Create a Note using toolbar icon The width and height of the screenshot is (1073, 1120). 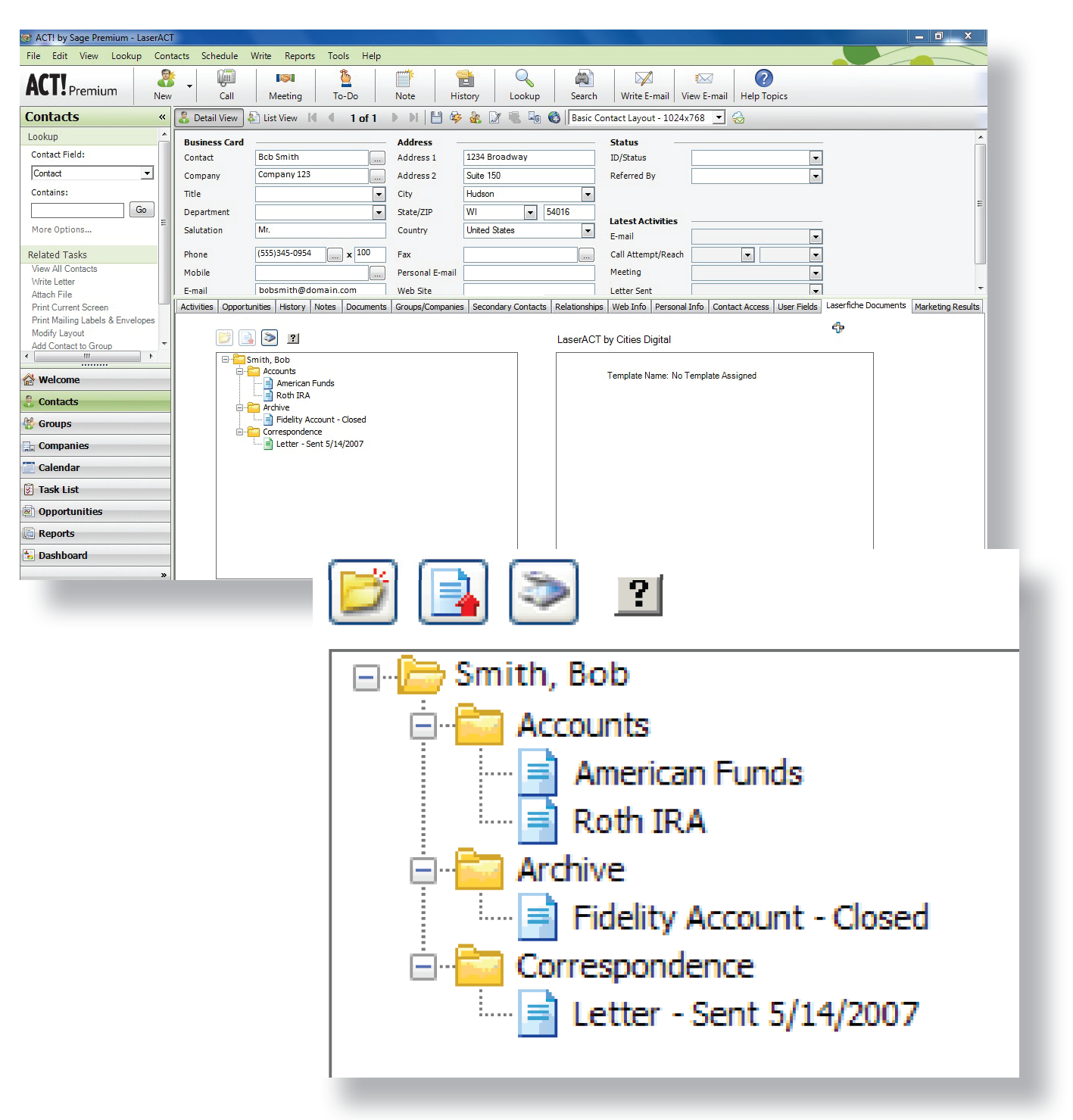coord(404,79)
